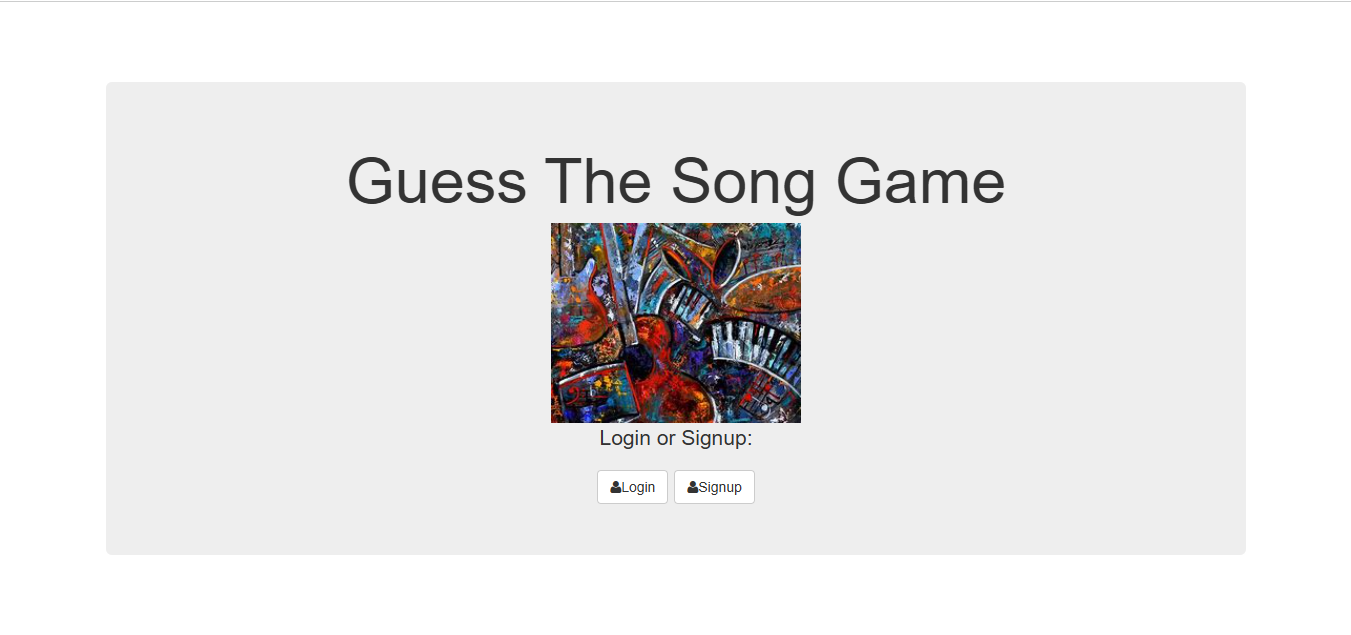Click the user icon on Login button
1351x635 pixels.
pyautogui.click(x=616, y=488)
